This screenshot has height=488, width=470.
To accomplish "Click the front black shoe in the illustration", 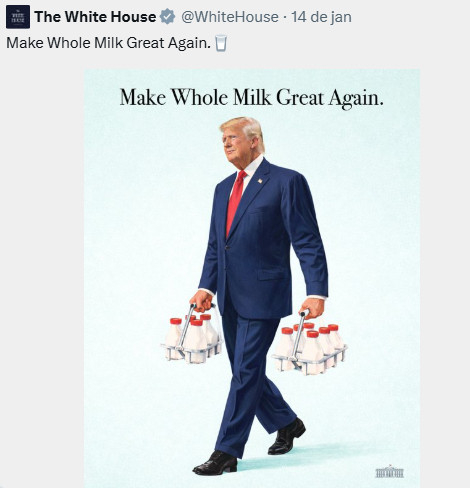I will pos(215,463).
